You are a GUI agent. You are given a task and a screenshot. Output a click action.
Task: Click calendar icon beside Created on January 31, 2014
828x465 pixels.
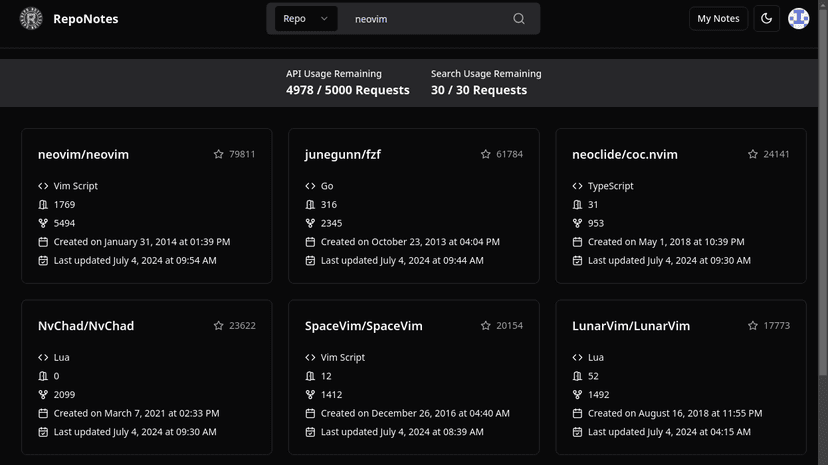coord(43,242)
